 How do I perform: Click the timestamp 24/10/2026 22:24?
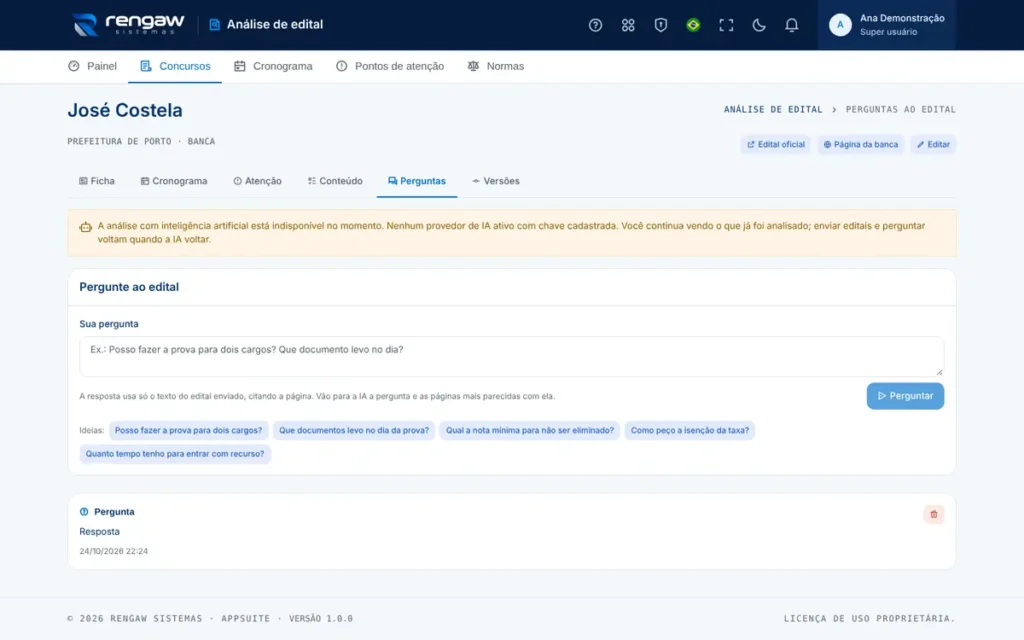[x=114, y=551]
